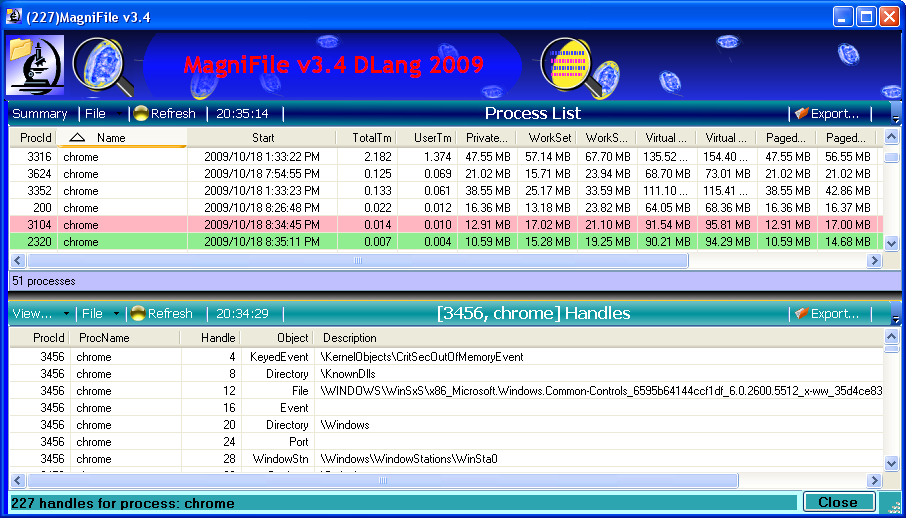Sort process list by Private... column

(x=487, y=138)
